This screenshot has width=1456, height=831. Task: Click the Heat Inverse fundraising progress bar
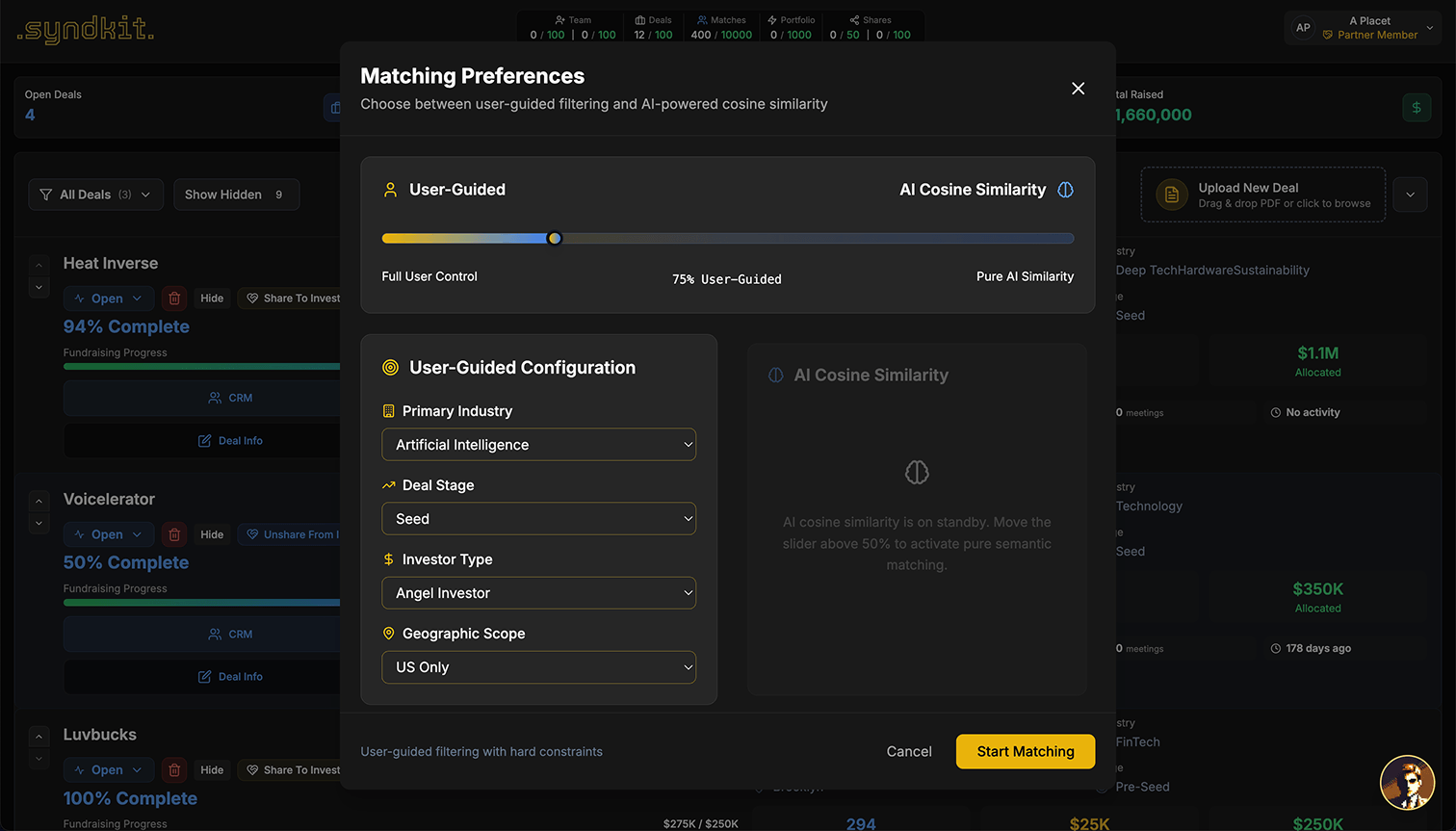click(x=202, y=367)
